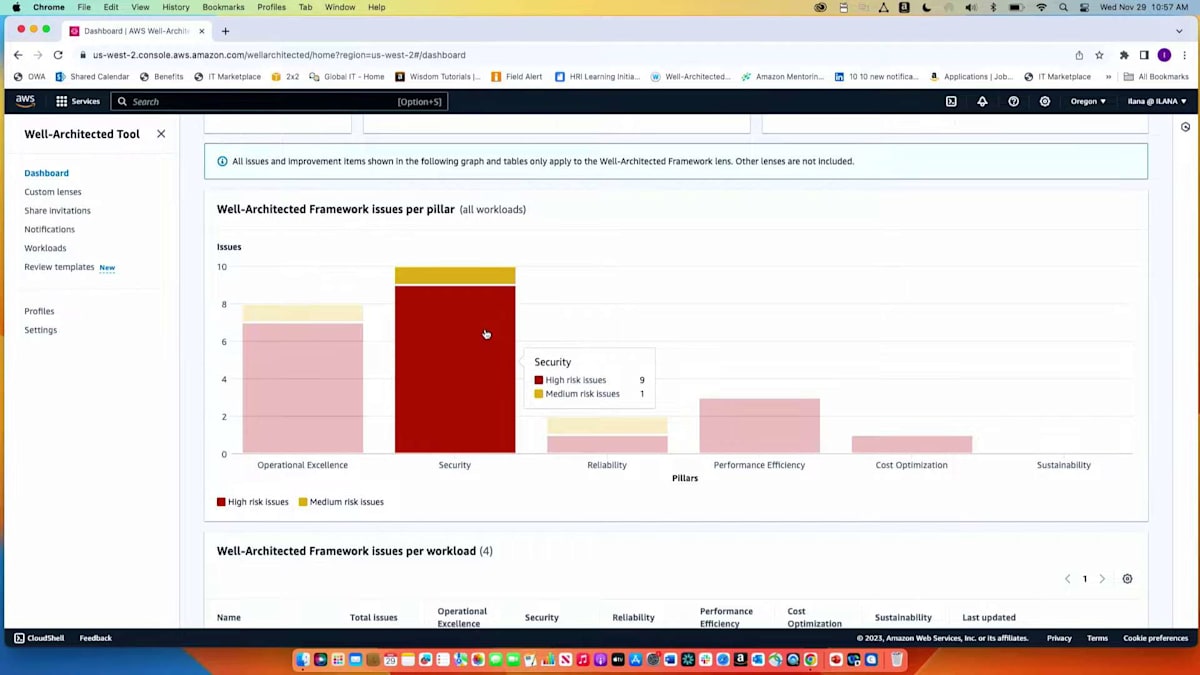Open the Profiles menu in menu bar
Screen dimensions: 1200x675
[271, 7]
